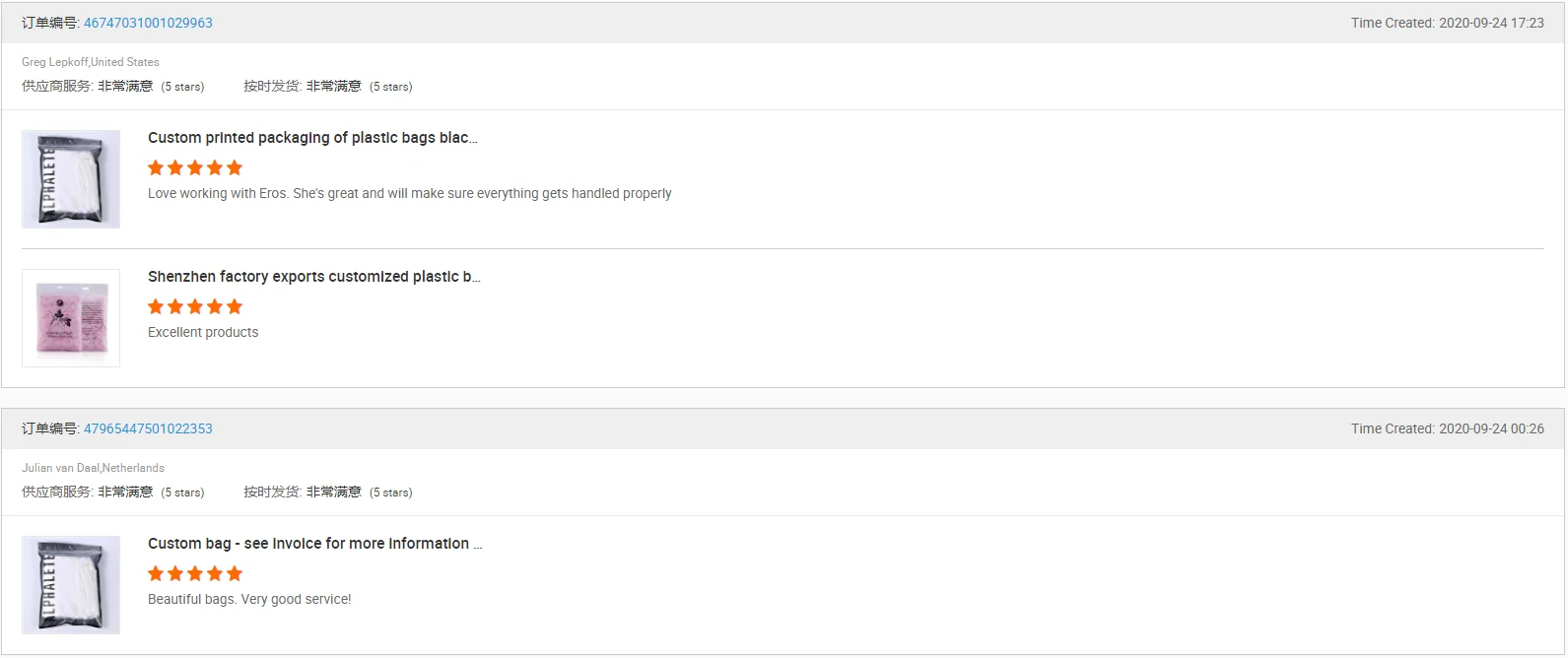Click the star rating under Custom bag product
The width and height of the screenshot is (1568, 658).
point(195,573)
